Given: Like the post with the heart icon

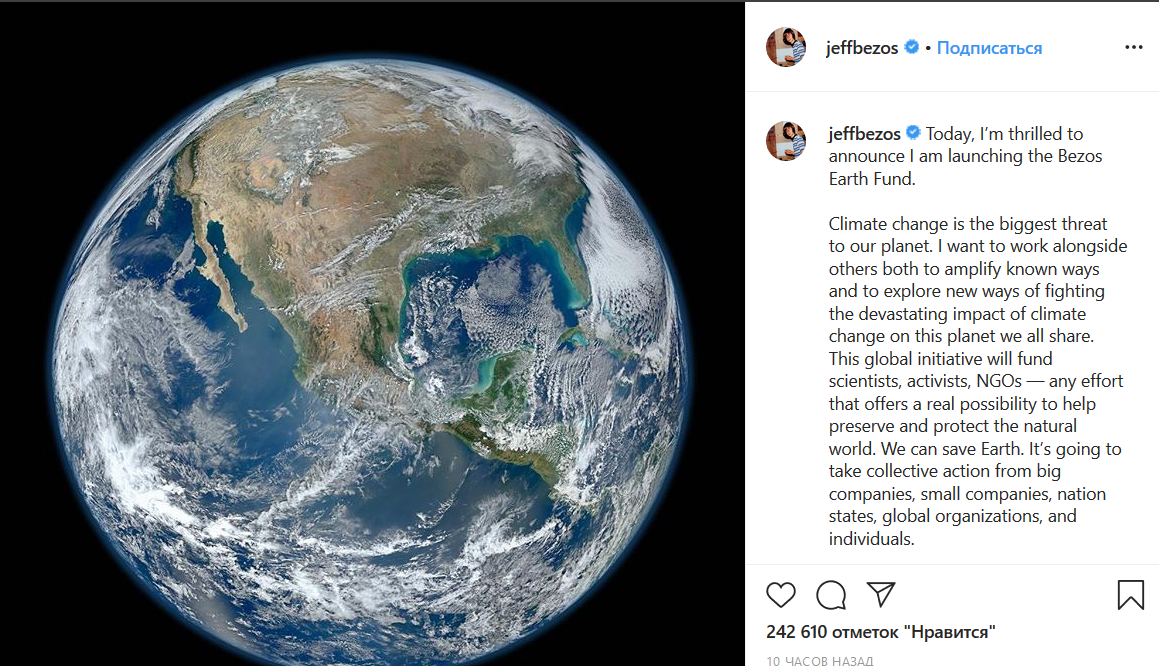Looking at the screenshot, I should point(781,595).
